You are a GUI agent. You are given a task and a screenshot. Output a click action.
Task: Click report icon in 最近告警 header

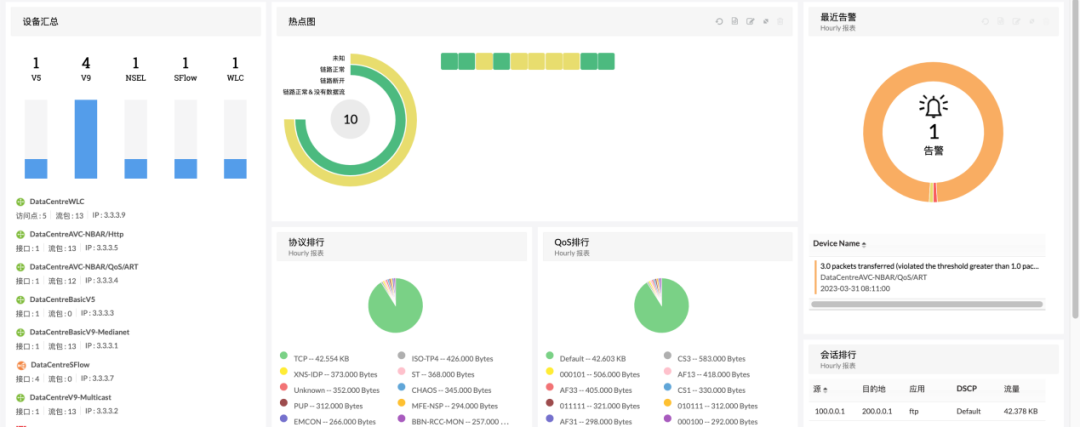tap(1001, 21)
